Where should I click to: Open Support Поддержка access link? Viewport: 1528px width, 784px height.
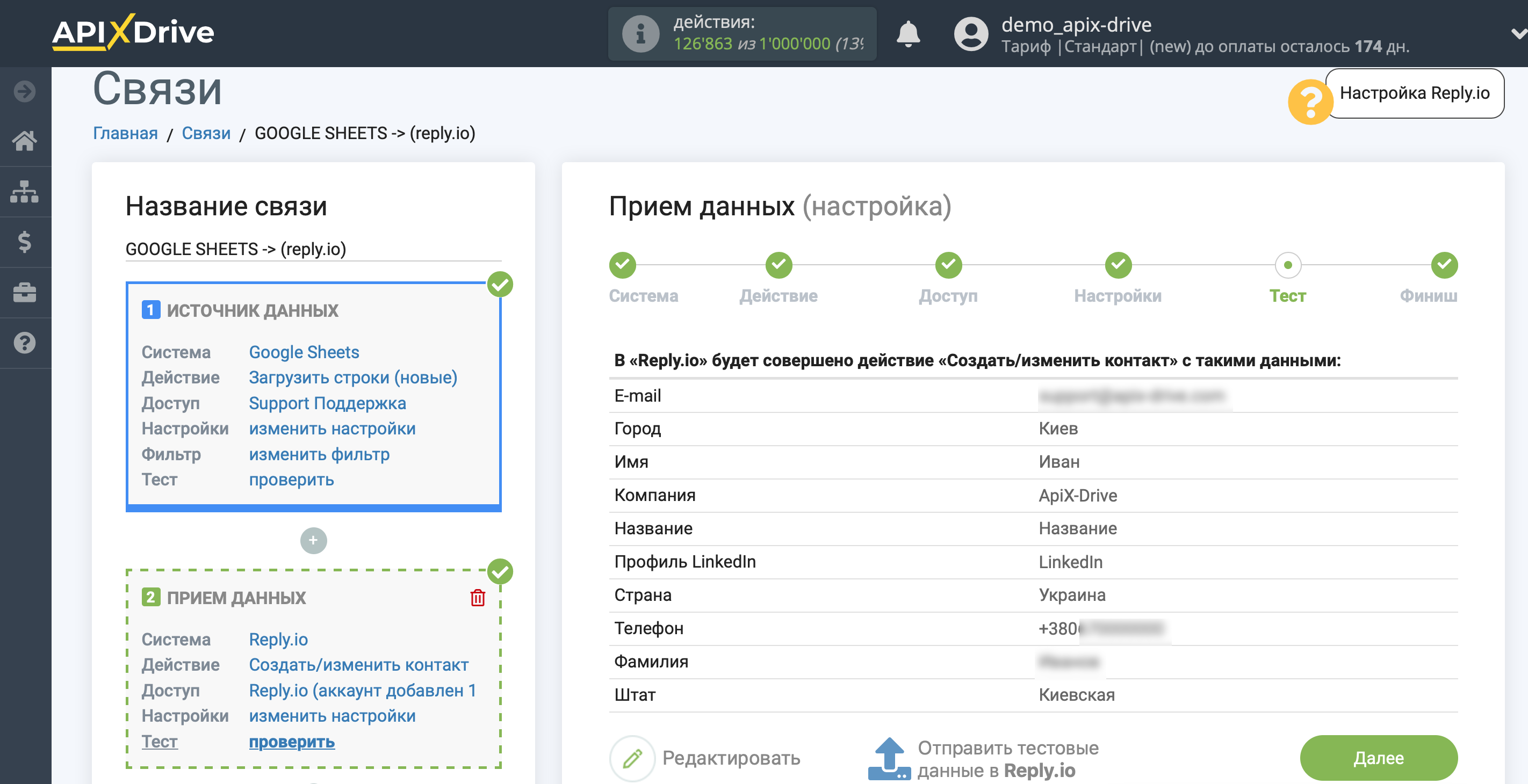(x=327, y=403)
